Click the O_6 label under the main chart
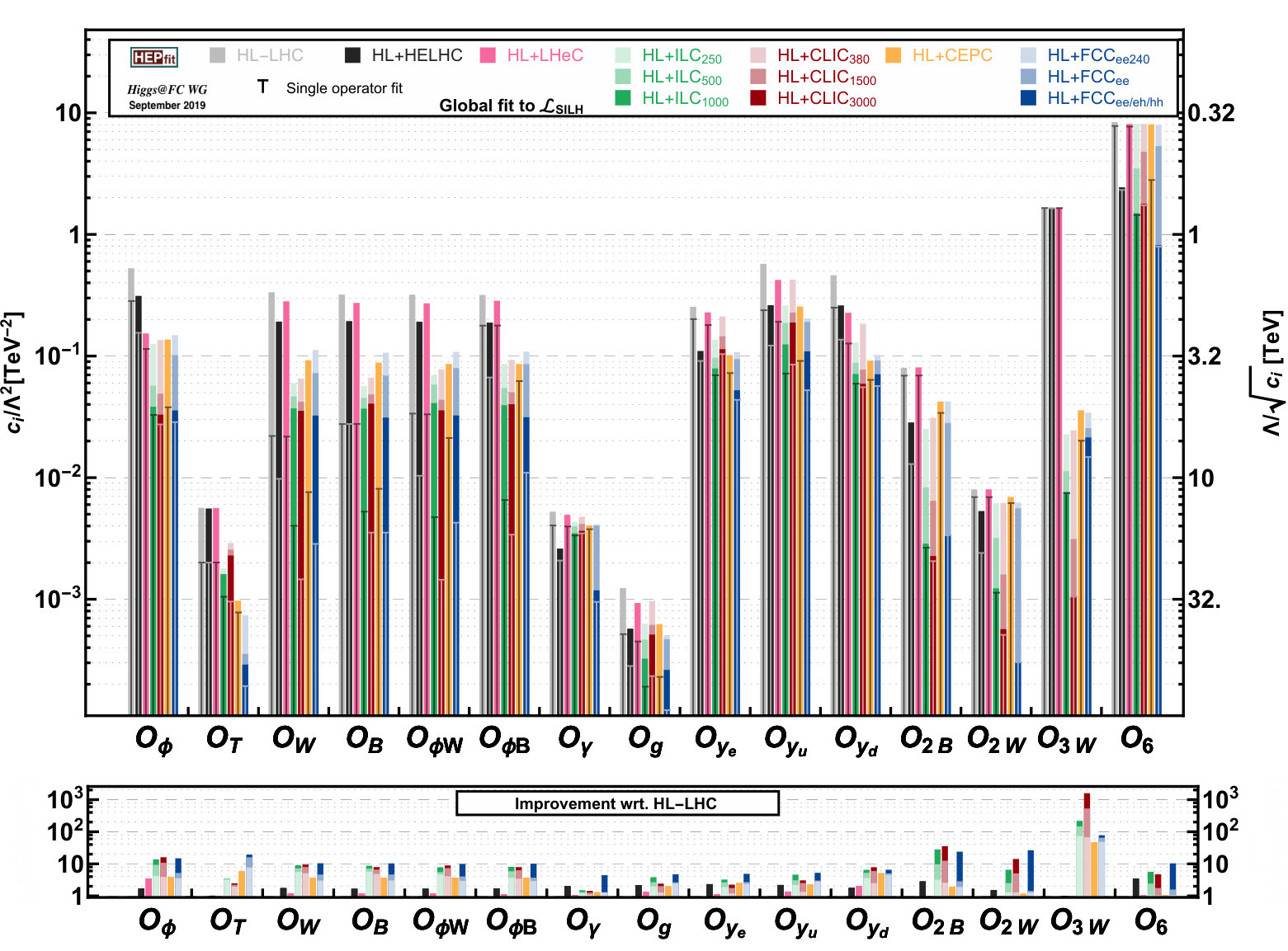This screenshot has width=1288, height=951. point(1137,739)
